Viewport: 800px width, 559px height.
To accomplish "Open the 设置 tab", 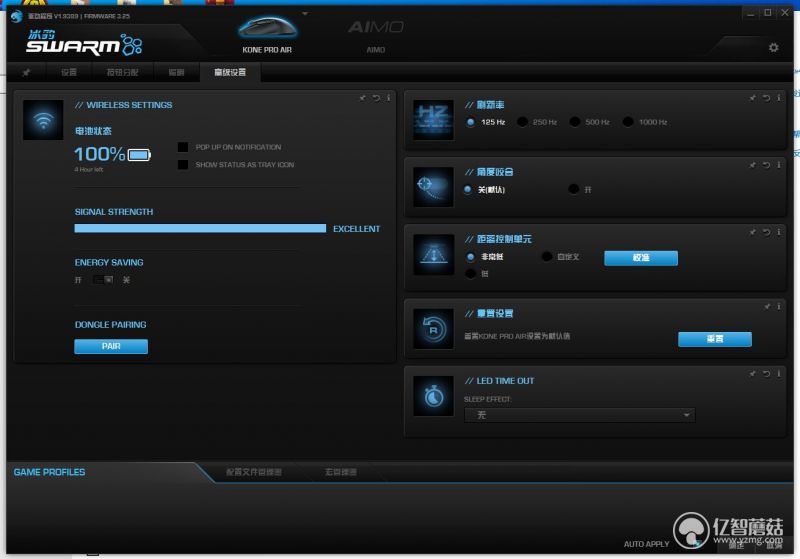I will (69, 72).
